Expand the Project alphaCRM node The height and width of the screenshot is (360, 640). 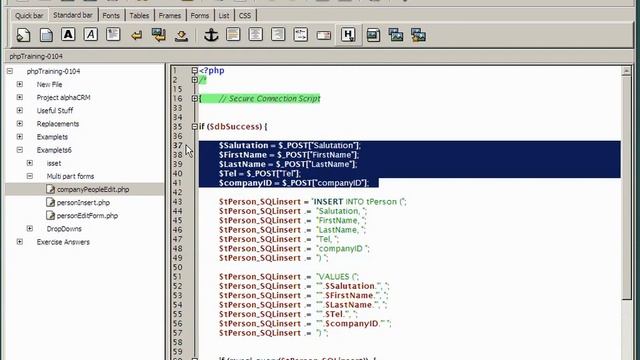pyautogui.click(x=20, y=97)
